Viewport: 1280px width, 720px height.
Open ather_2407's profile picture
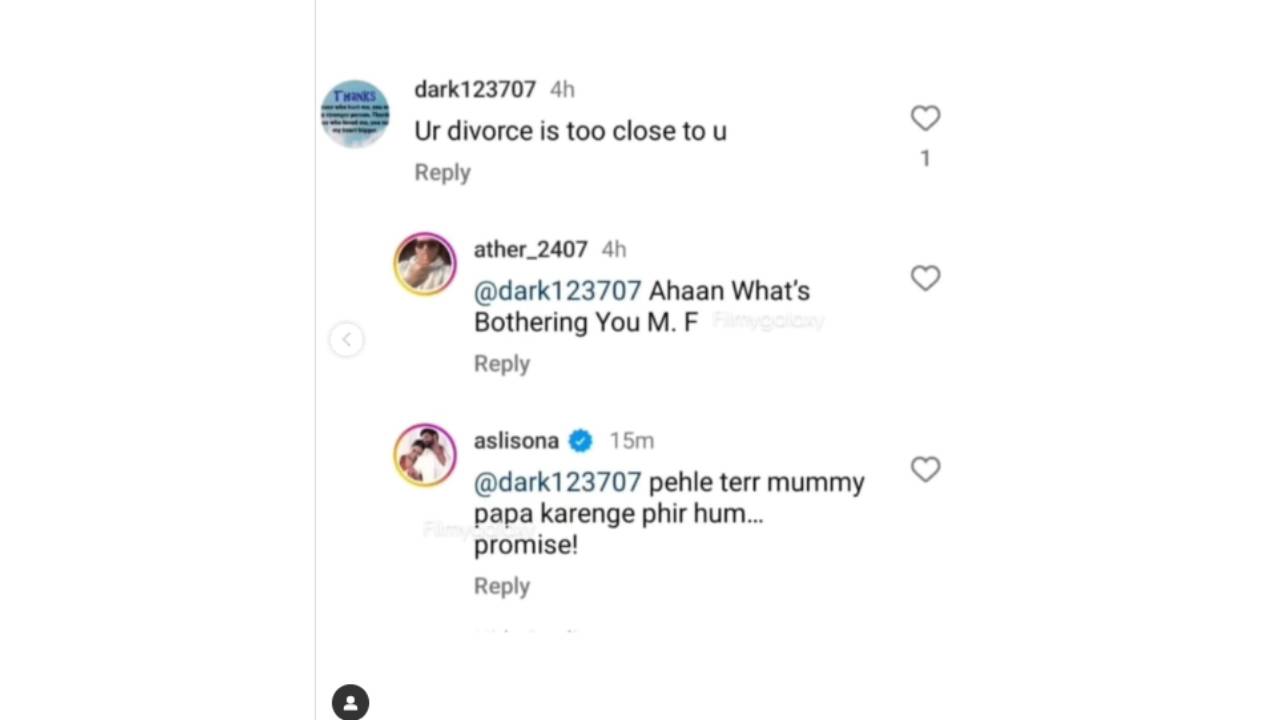(425, 265)
